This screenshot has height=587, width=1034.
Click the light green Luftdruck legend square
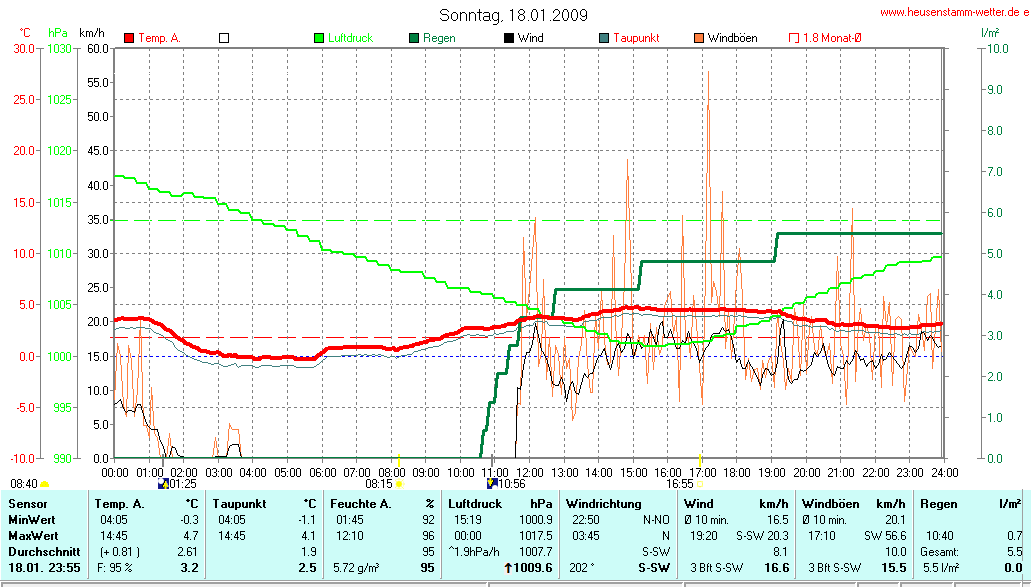[x=320, y=38]
